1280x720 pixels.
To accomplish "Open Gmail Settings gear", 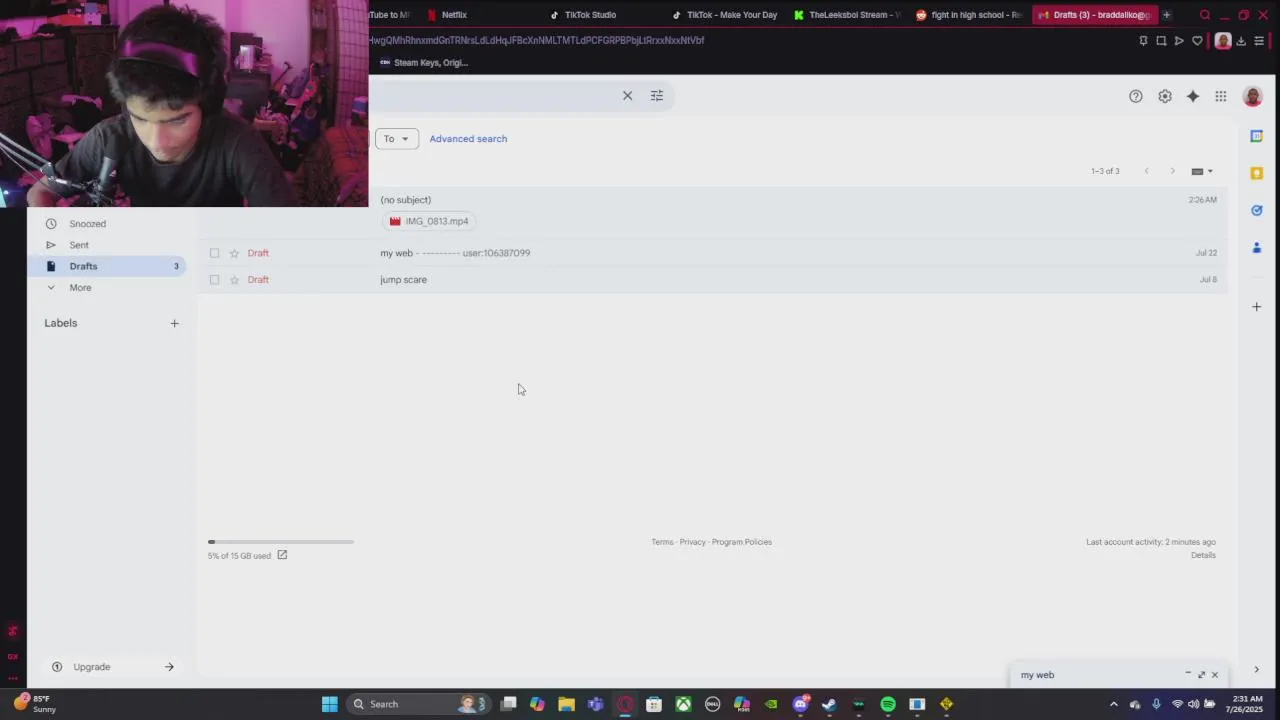I will click(x=1165, y=96).
